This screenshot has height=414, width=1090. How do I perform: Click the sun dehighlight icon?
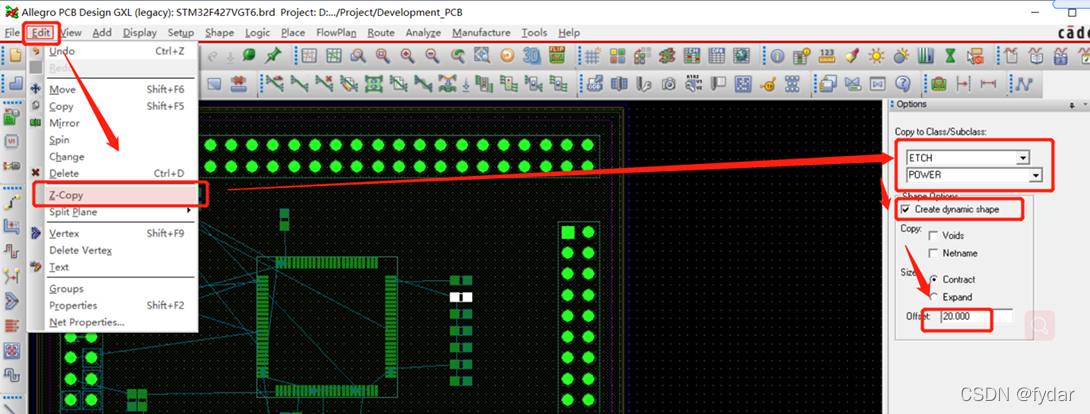(877, 56)
